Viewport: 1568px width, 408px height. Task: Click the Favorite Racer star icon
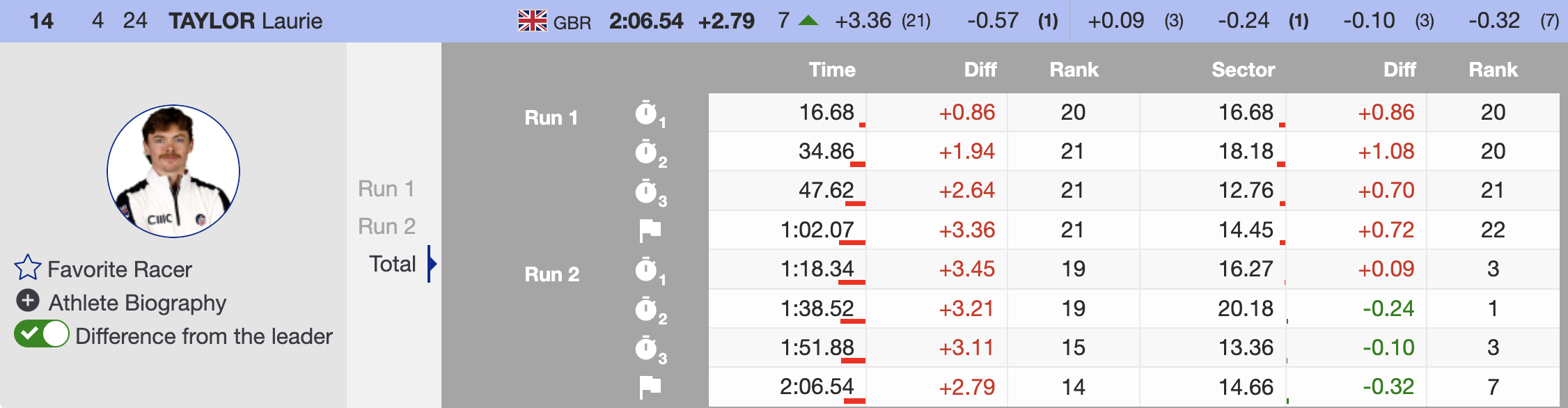tap(28, 267)
